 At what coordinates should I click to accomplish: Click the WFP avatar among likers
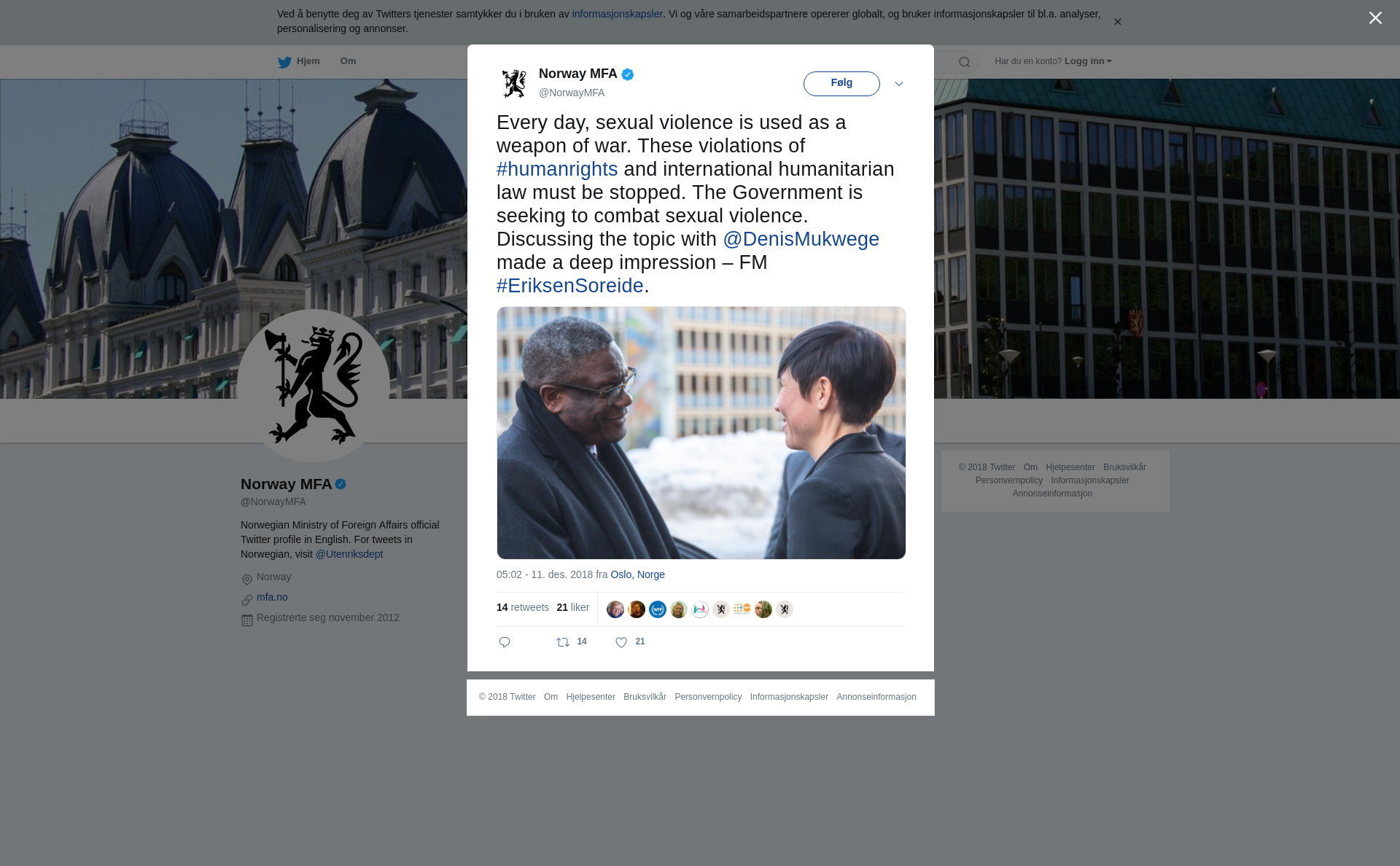pos(658,609)
